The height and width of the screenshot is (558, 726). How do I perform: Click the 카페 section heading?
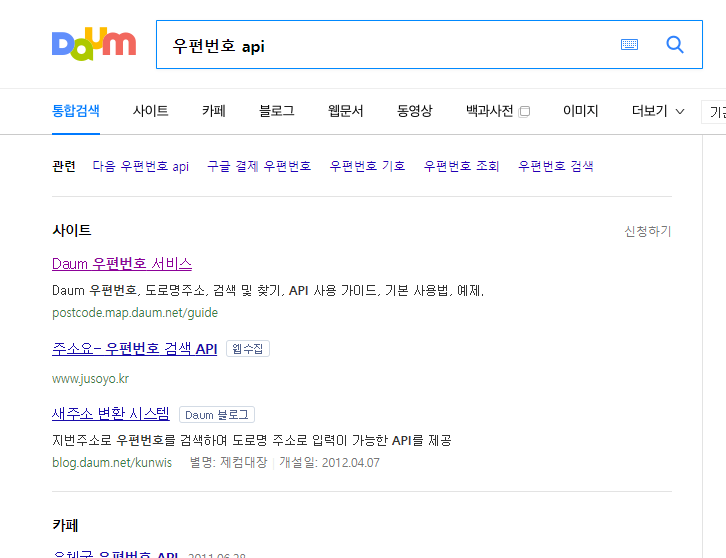(65, 526)
